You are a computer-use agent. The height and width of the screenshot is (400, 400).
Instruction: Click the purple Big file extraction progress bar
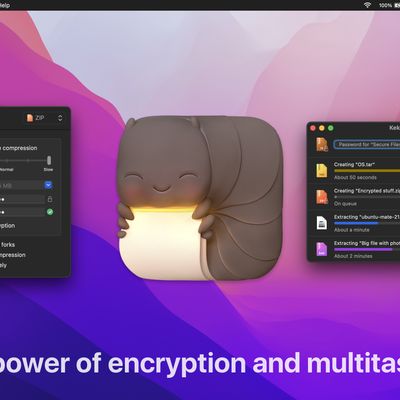(367, 249)
